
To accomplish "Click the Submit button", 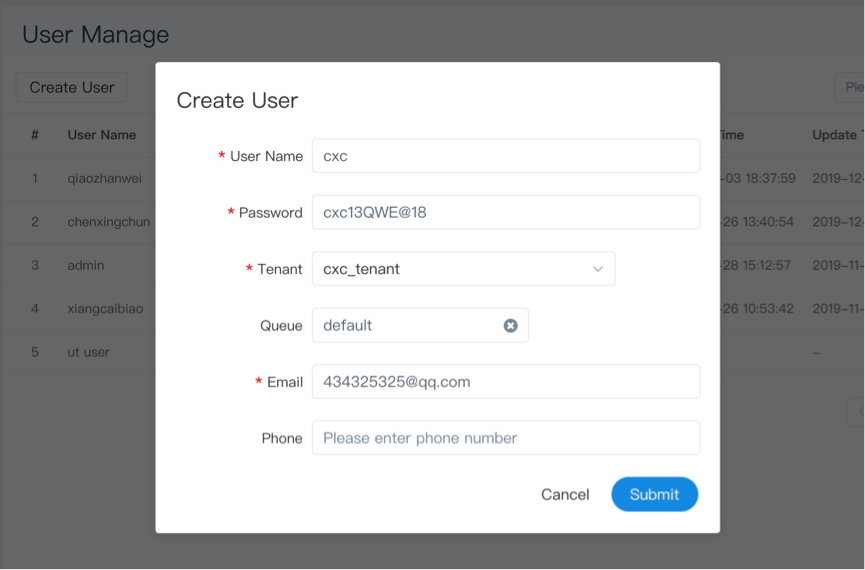I will click(654, 494).
